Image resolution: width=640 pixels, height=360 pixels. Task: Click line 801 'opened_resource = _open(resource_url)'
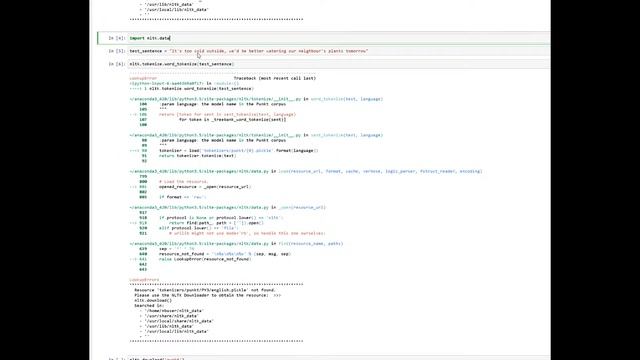tap(205, 187)
